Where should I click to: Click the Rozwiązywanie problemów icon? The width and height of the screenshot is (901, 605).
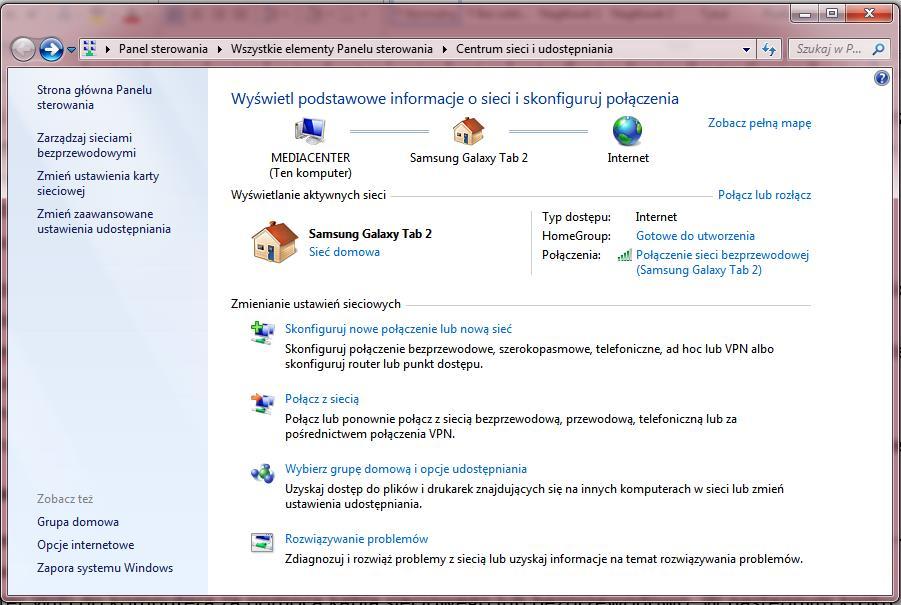(263, 542)
